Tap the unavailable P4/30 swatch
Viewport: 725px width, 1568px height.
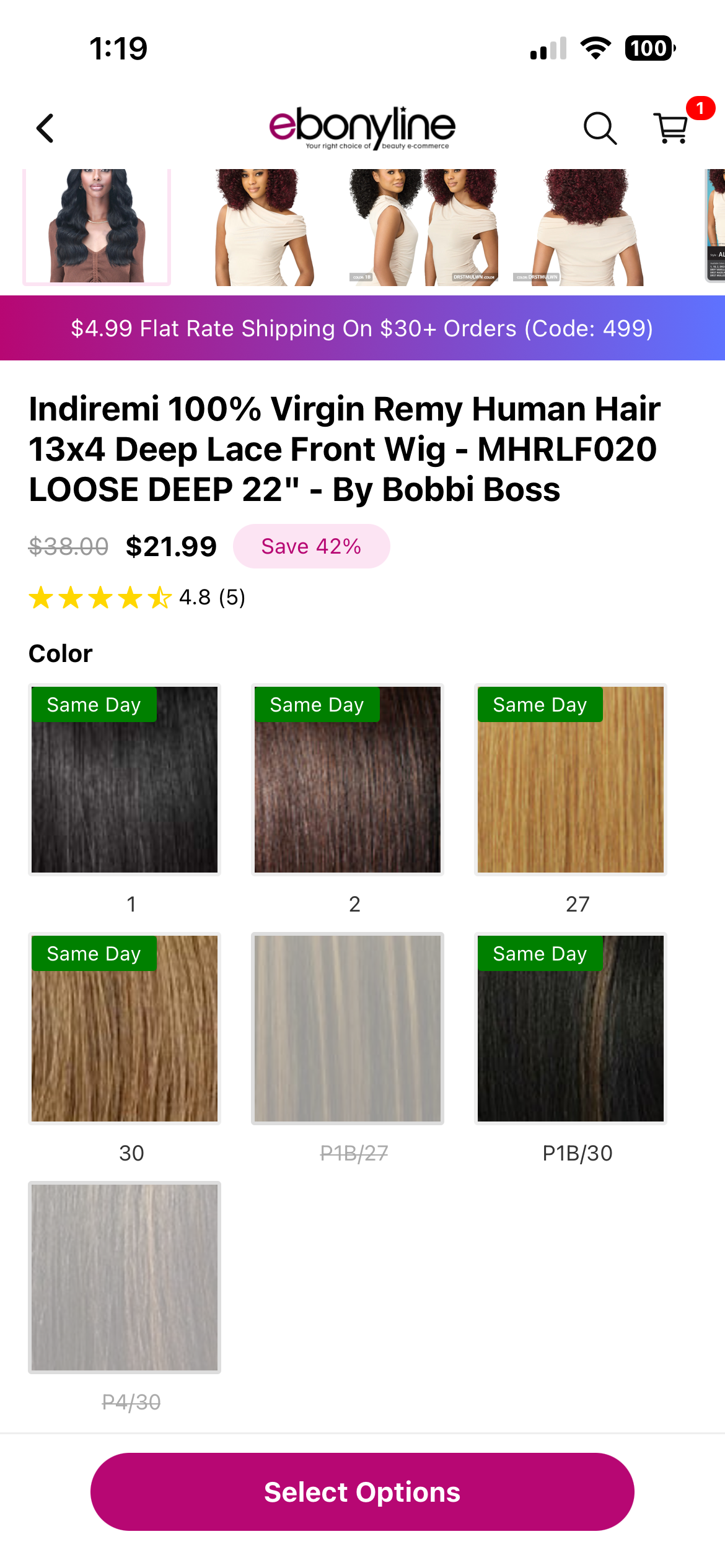point(125,1278)
